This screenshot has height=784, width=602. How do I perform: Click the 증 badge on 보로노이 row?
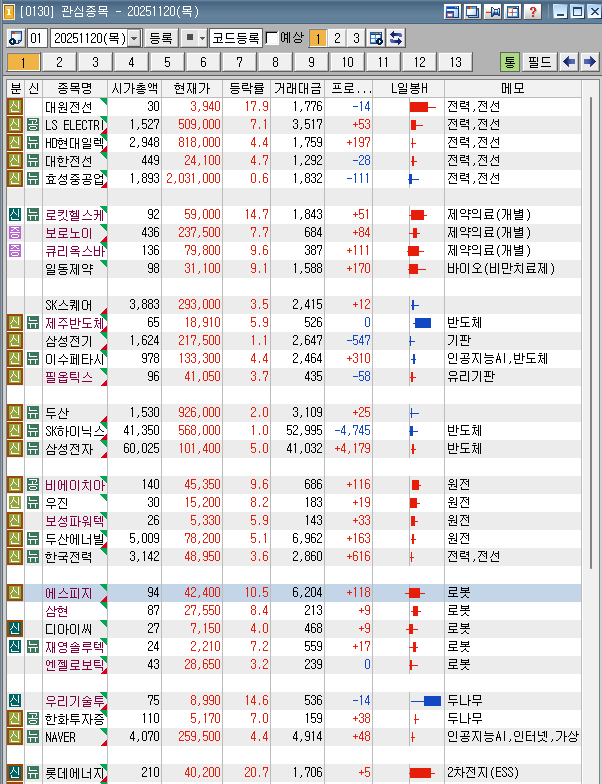(15, 232)
